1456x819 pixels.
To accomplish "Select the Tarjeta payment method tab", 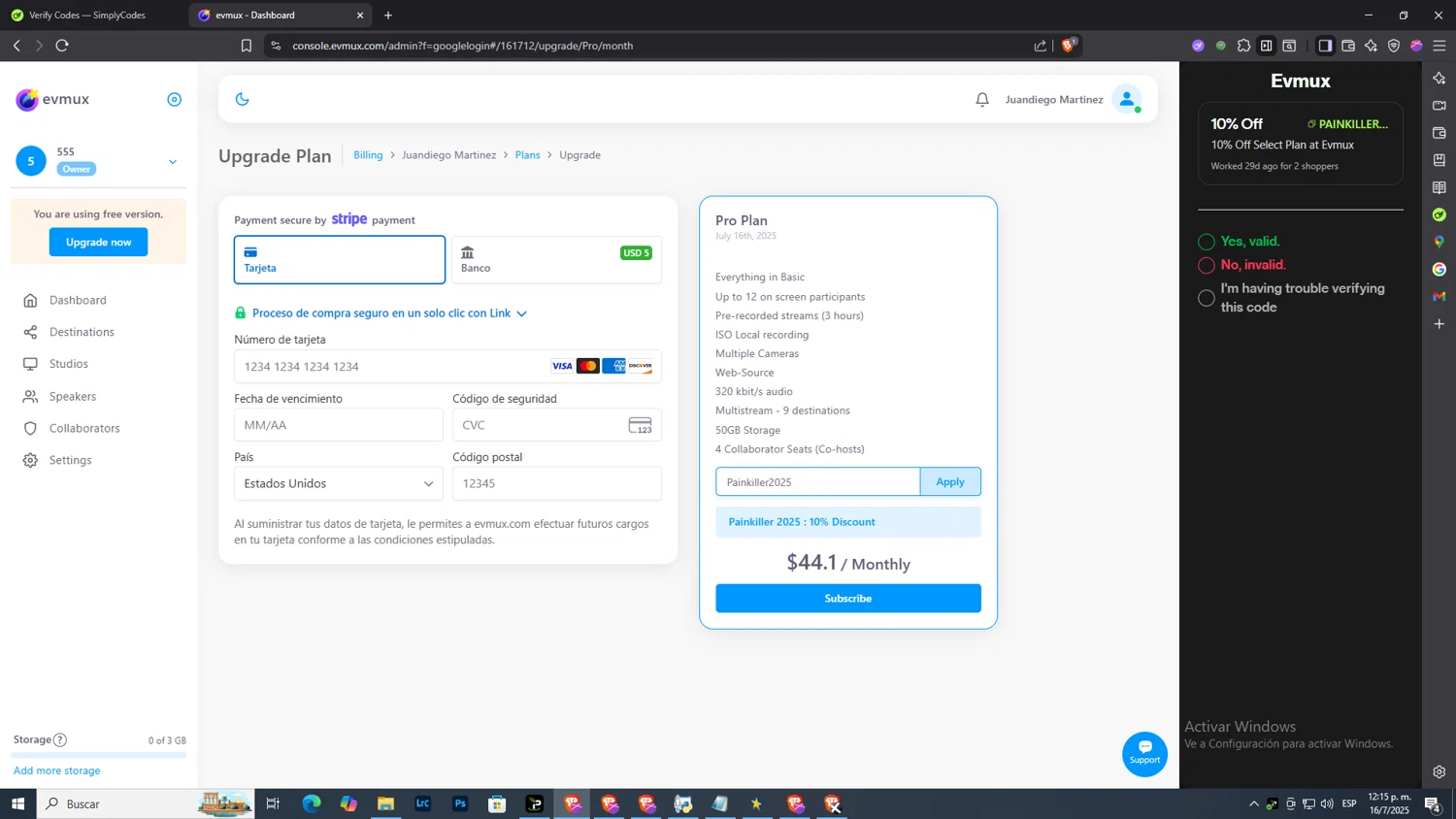I will click(x=340, y=259).
